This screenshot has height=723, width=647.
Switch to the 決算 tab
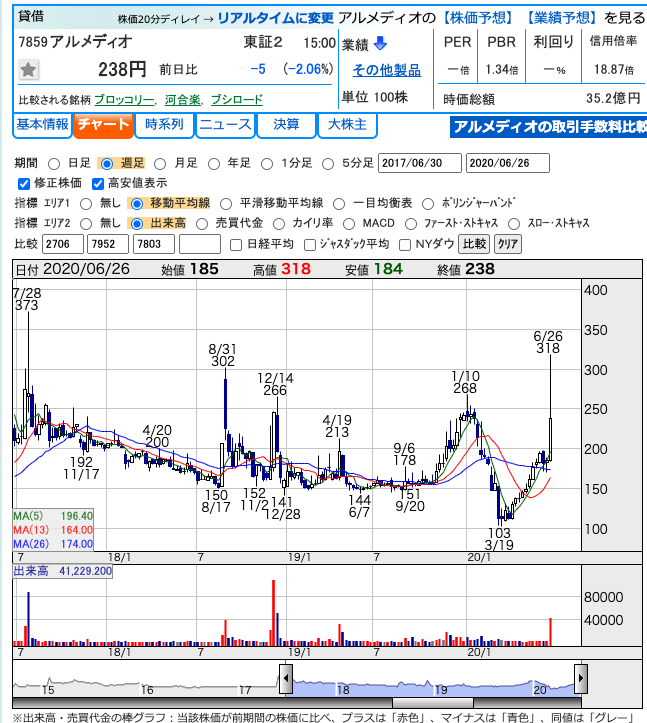tap(286, 125)
